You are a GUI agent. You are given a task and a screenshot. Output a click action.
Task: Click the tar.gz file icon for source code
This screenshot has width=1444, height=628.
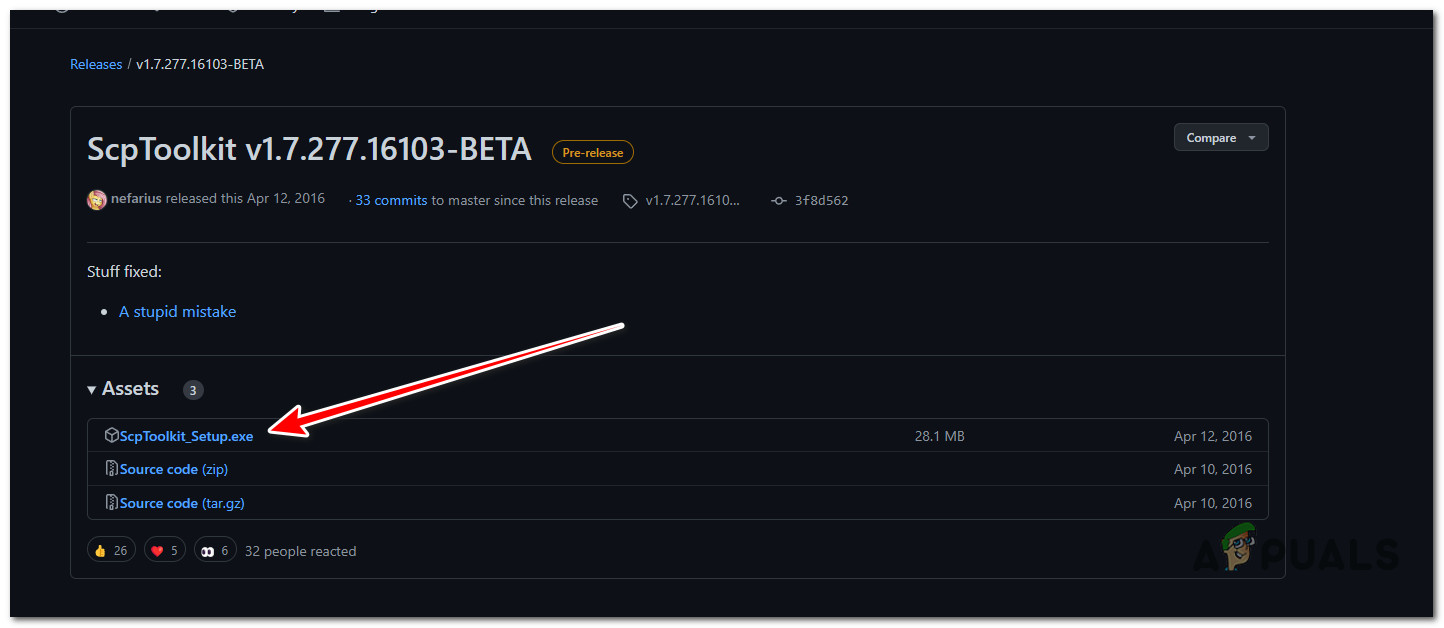point(112,503)
